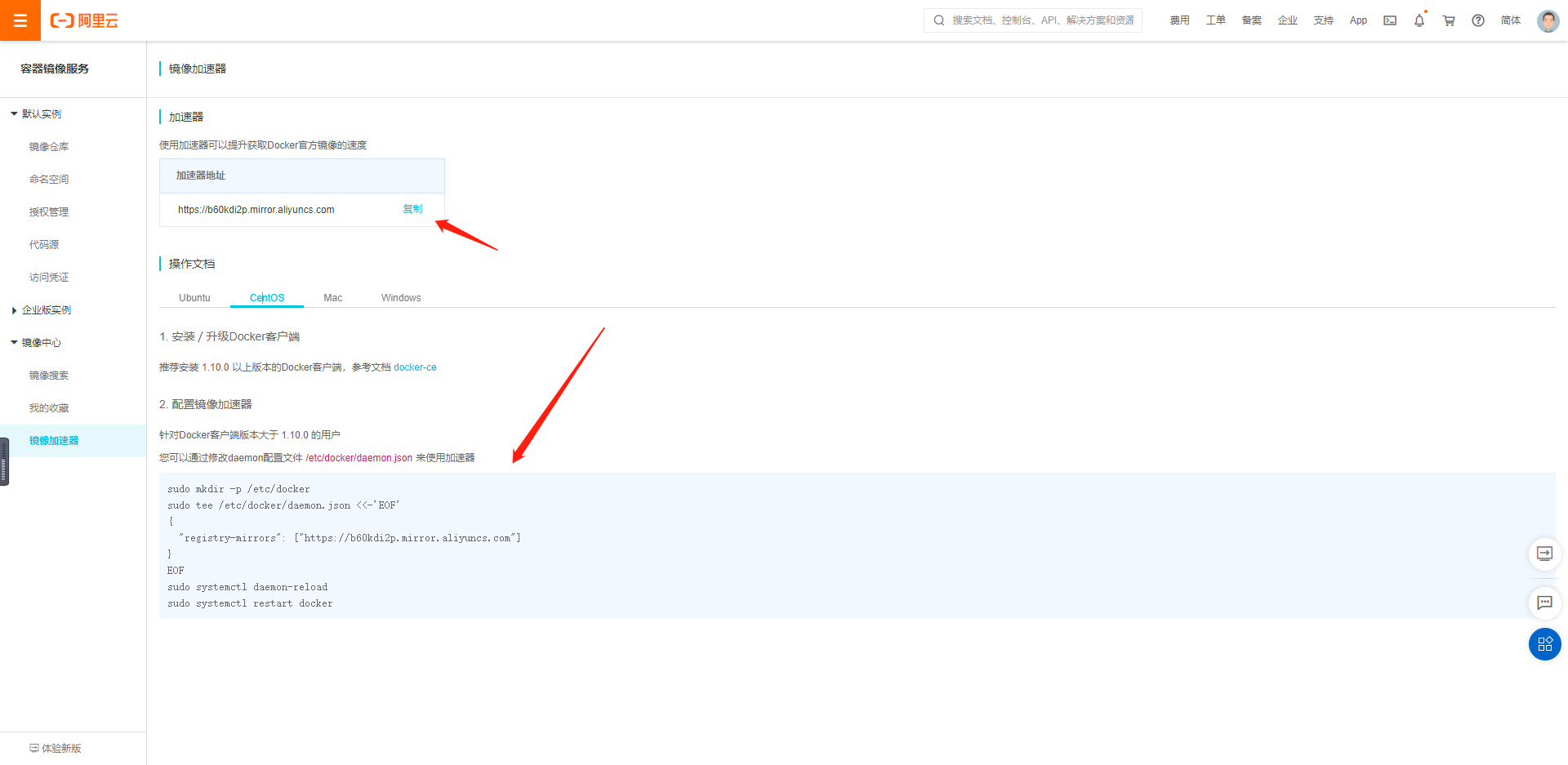
Task: Click the 'registry-mirrors' code line
Action: pos(350,538)
